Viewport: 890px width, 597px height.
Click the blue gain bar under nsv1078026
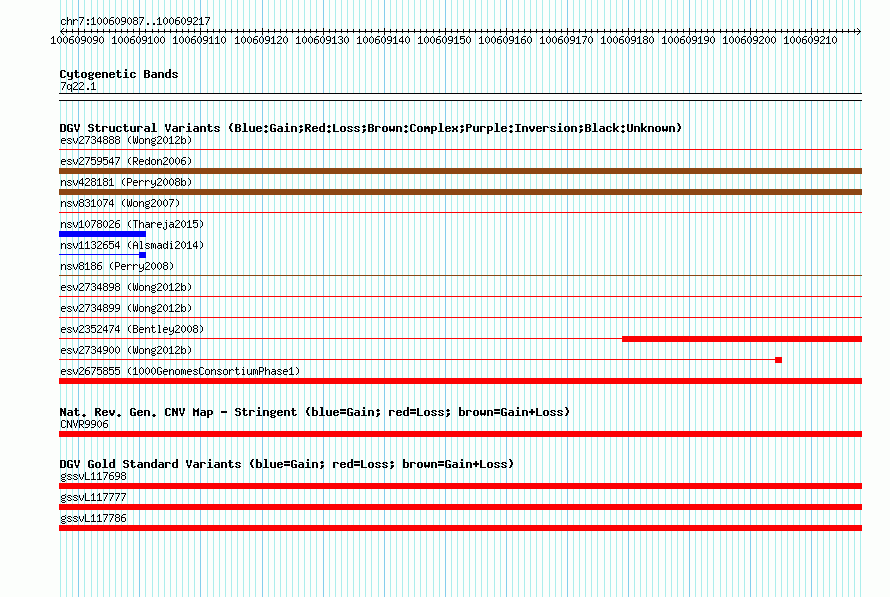pyautogui.click(x=102, y=234)
